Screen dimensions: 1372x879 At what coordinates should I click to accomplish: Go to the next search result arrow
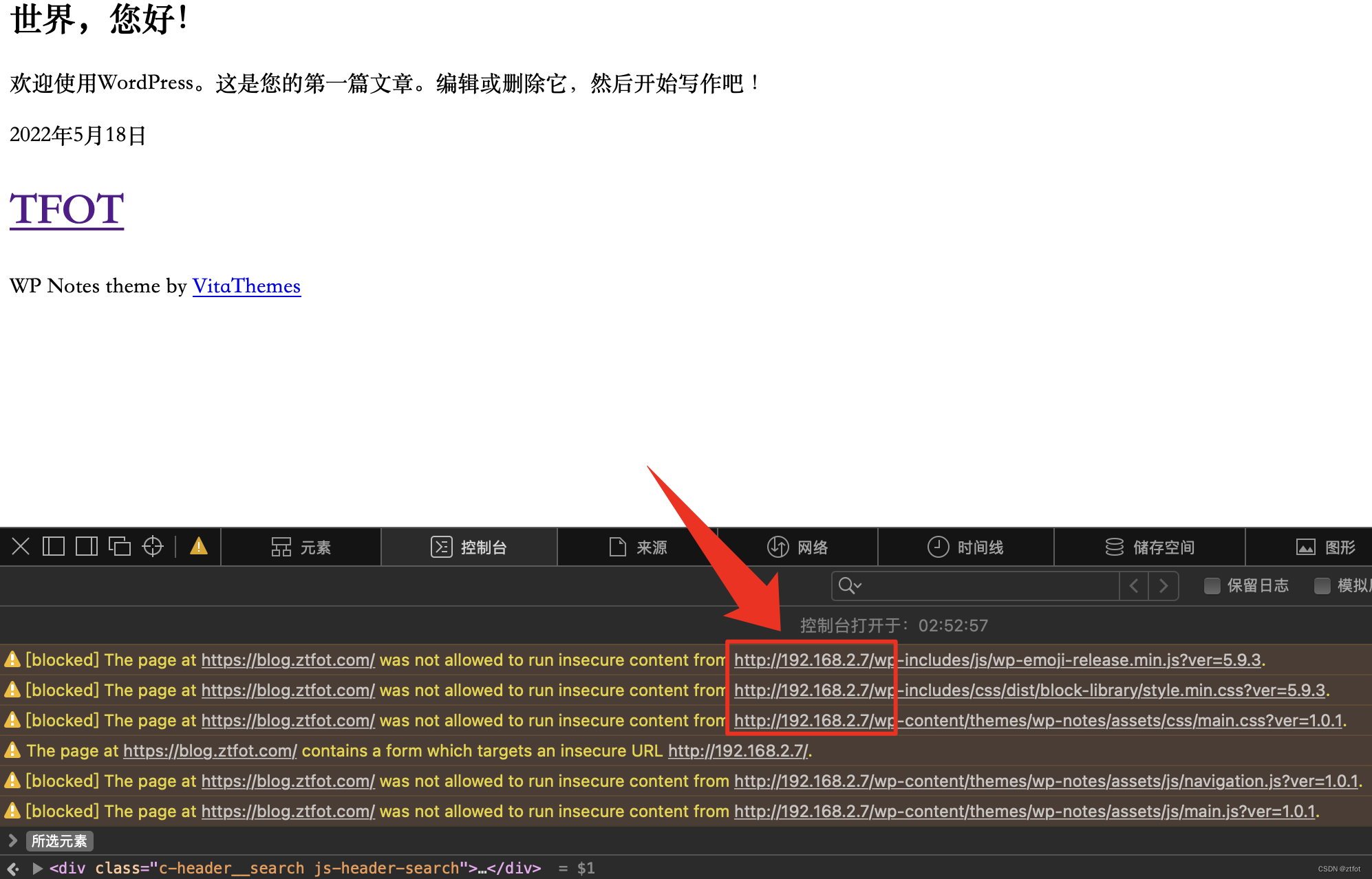[x=1164, y=586]
